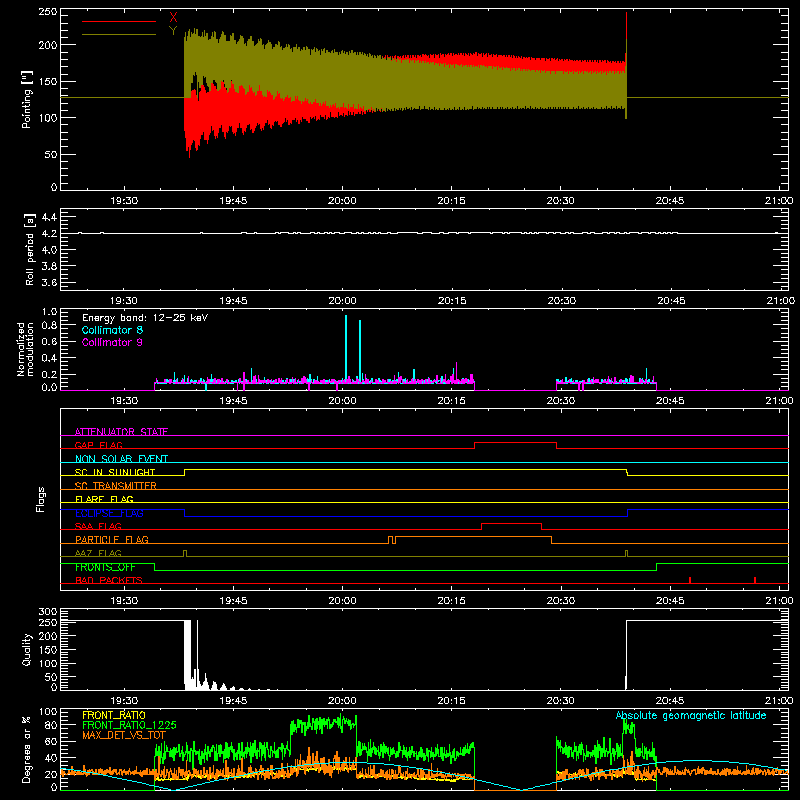Click the 20:15 label under Roll period plot
The width and height of the screenshot is (800, 800).
pos(452,301)
